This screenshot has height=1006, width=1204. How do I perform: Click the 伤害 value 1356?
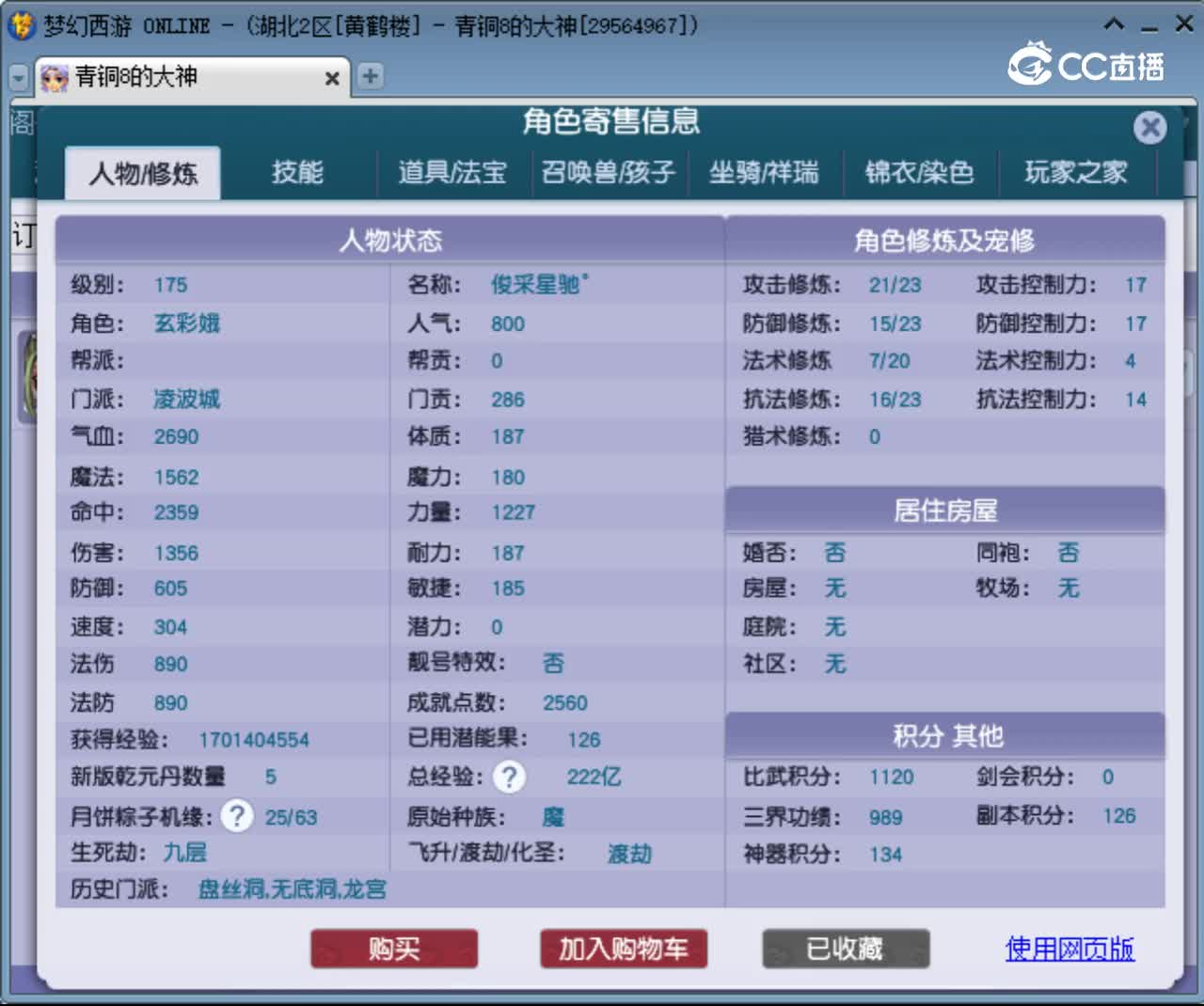pos(176,553)
